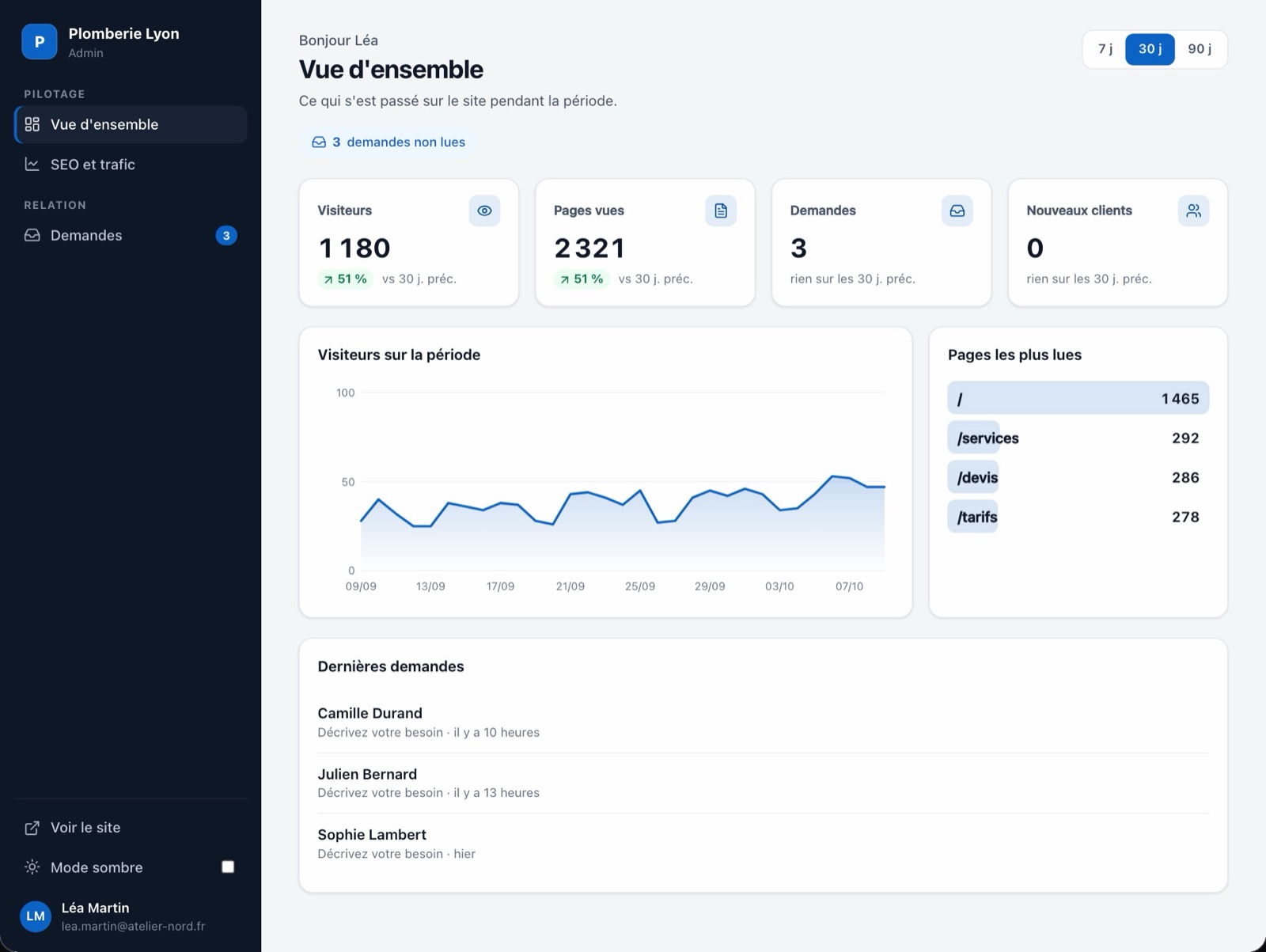Open Julien Bernard's request
This screenshot has width=1266, height=952.
pos(763,783)
